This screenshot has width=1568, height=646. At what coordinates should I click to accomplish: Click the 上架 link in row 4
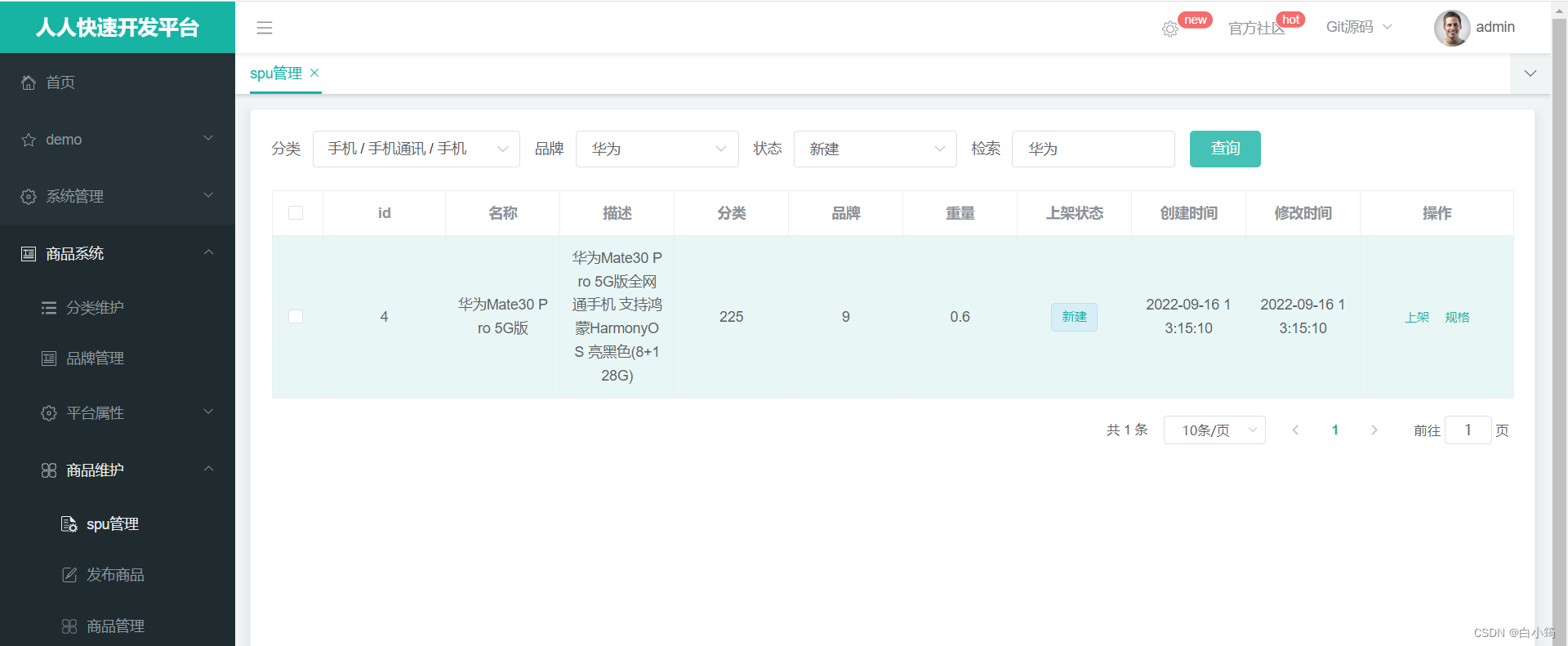1417,317
